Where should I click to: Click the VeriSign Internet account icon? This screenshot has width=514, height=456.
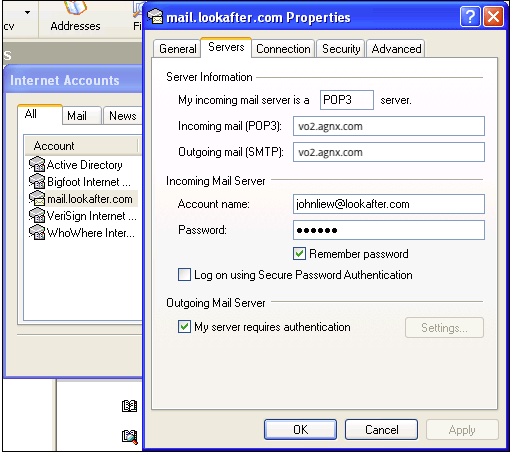[37, 216]
